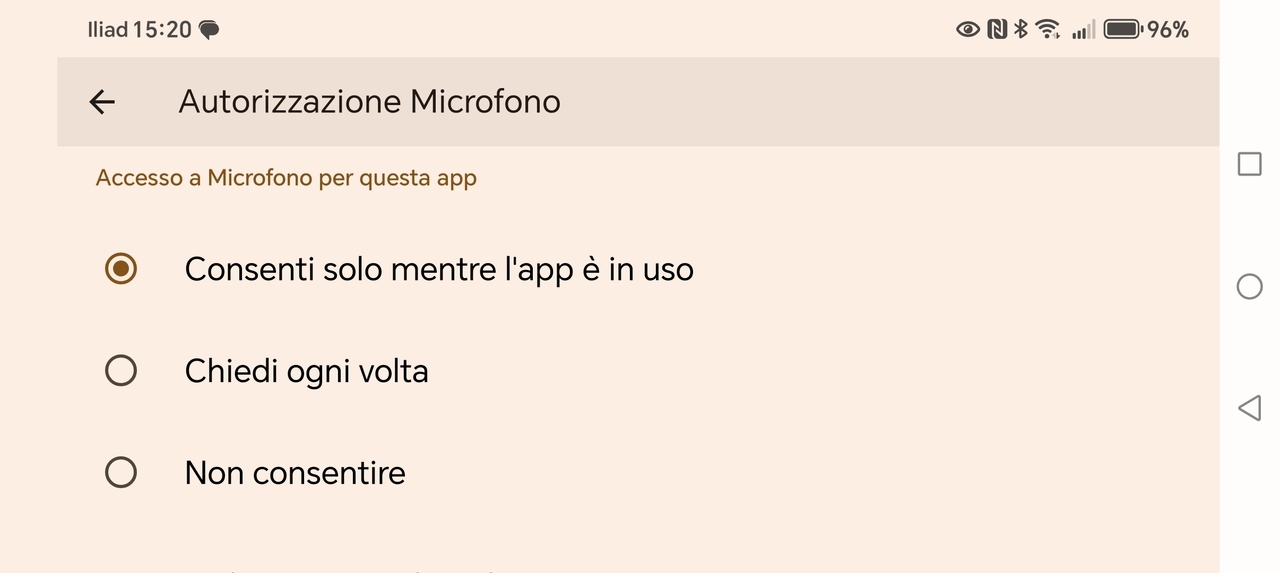This screenshot has width=1280, height=573.
Task: Tap the battery icon in status bar
Action: pyautogui.click(x=1122, y=29)
